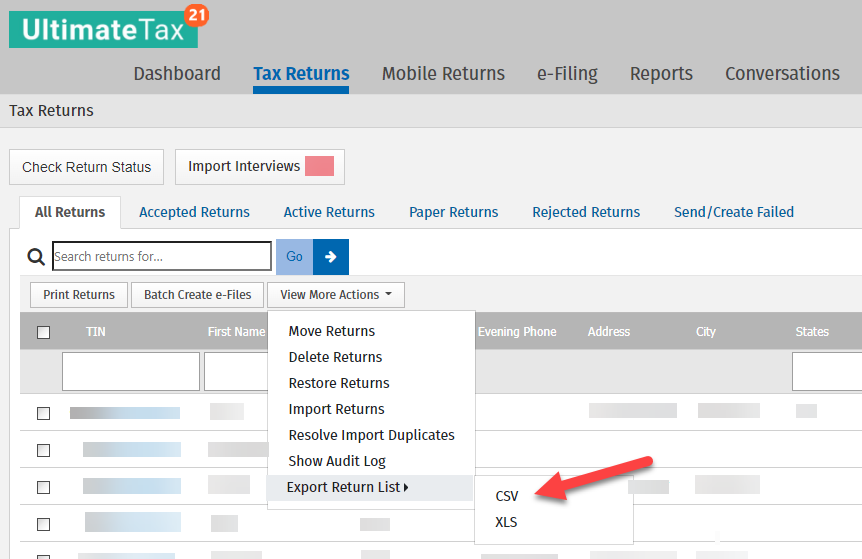Click the UltimateTax logo

[x=103, y=30]
